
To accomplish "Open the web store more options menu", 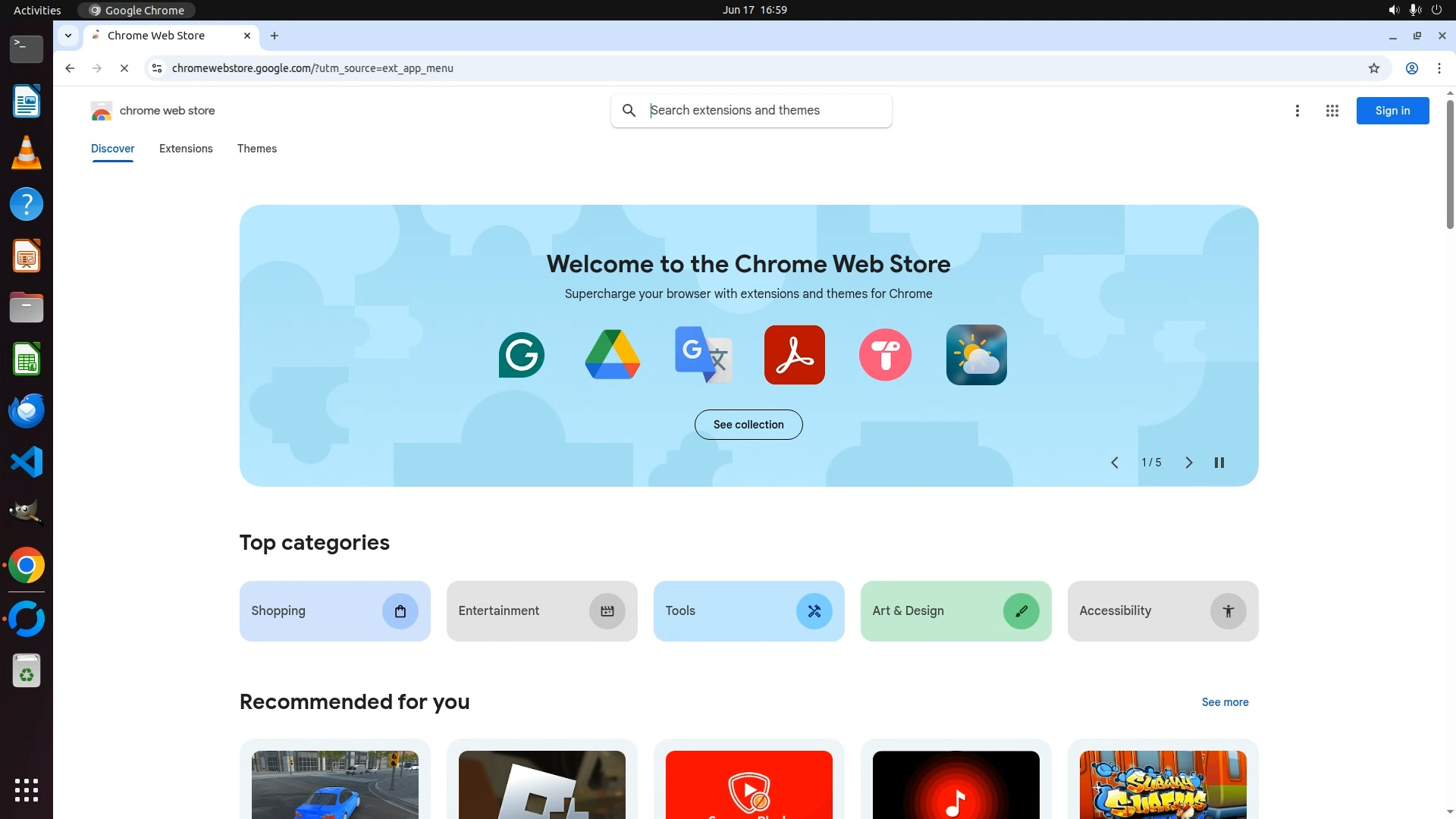I will pos(1297,111).
